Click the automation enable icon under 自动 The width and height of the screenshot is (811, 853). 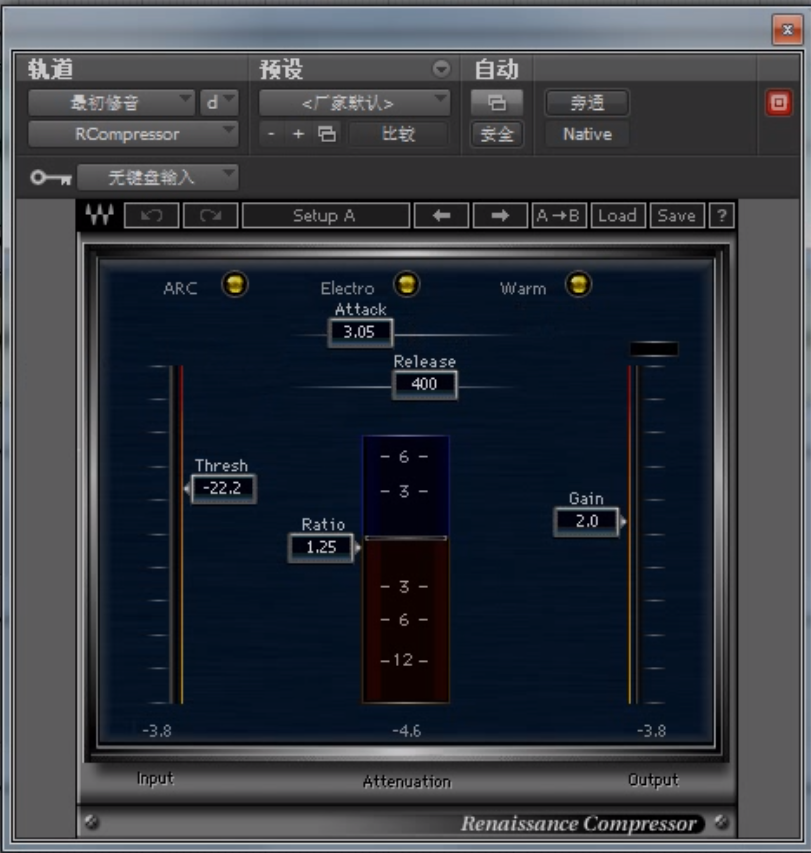(496, 103)
